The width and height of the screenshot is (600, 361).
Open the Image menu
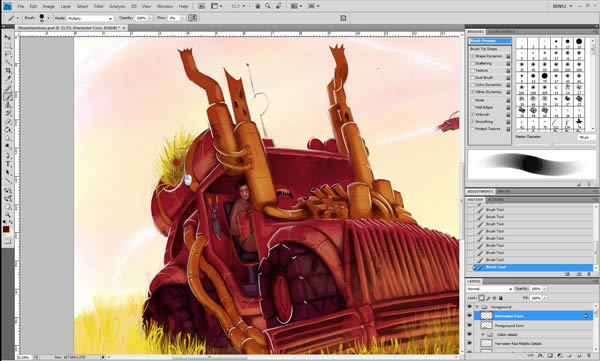[x=48, y=7]
